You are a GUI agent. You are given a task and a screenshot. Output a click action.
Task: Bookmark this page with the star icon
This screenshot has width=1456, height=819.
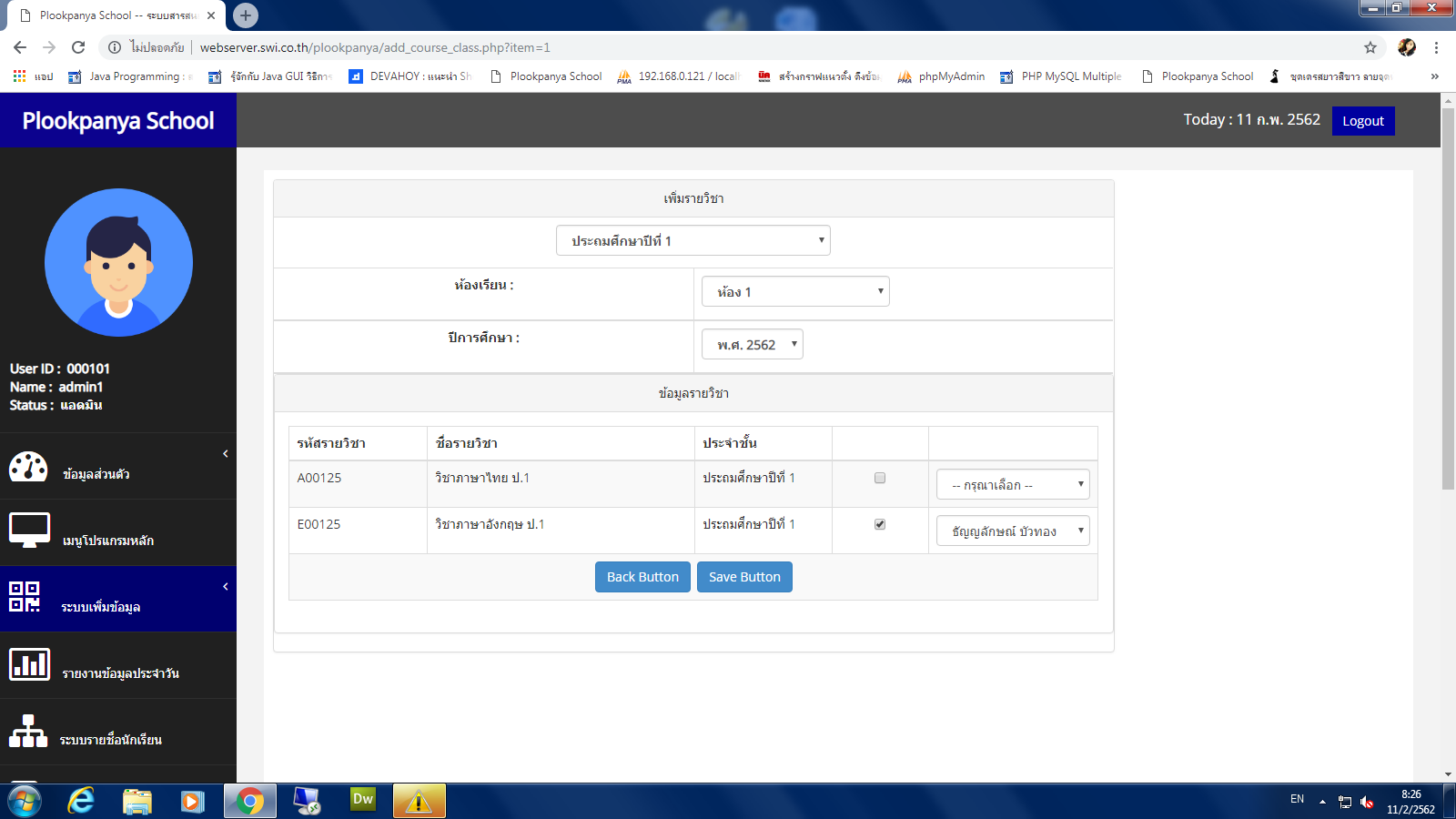pyautogui.click(x=1370, y=47)
